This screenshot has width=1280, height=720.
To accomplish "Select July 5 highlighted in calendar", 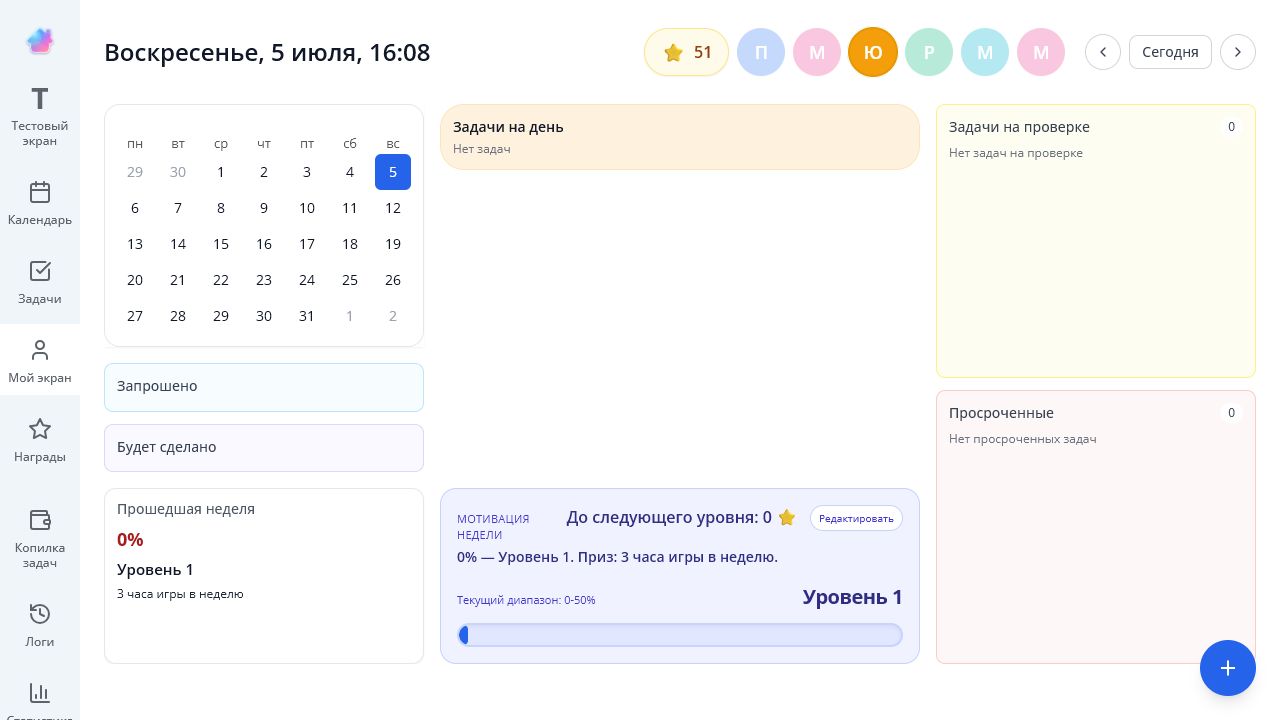I will 393,172.
